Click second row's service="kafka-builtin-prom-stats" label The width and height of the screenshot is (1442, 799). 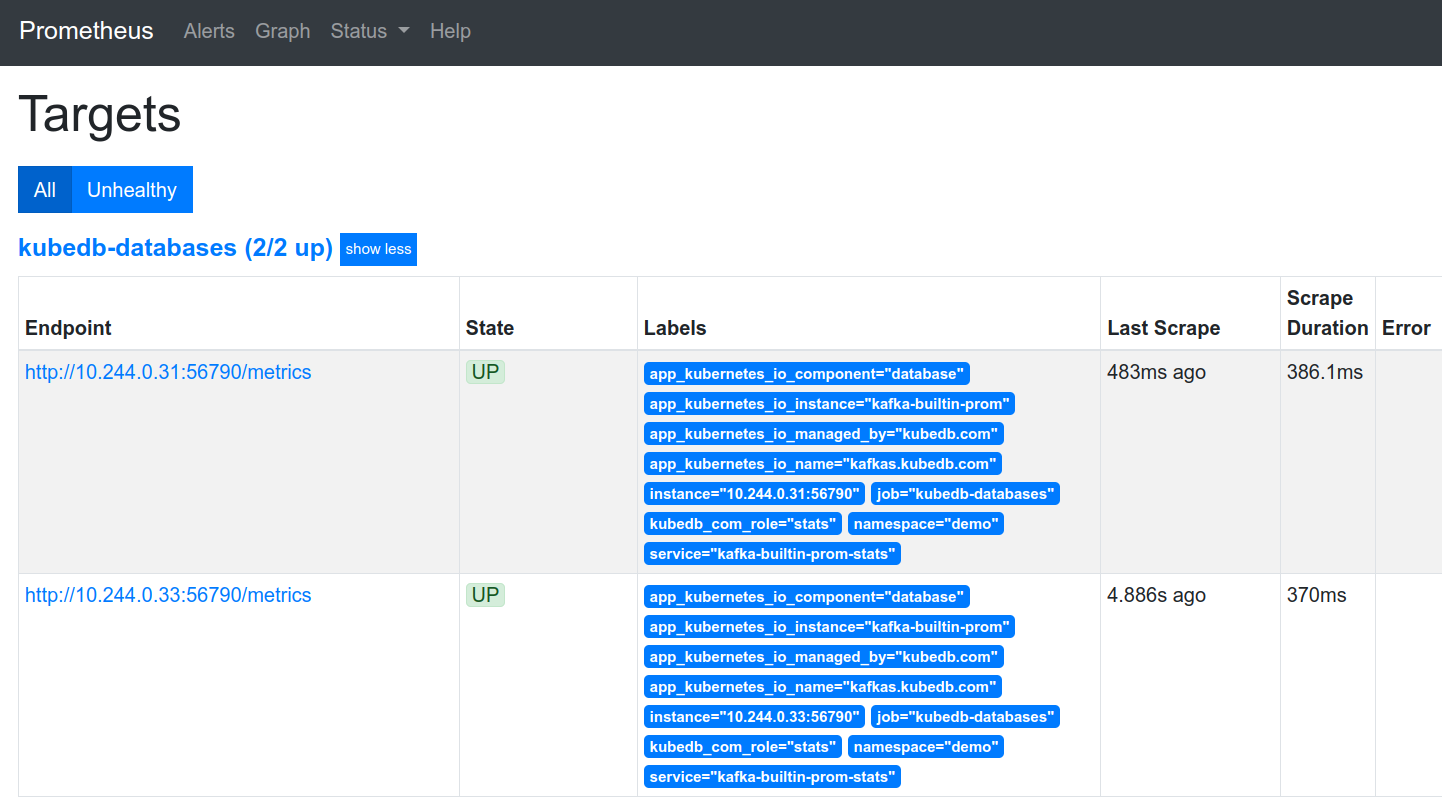coord(772,777)
